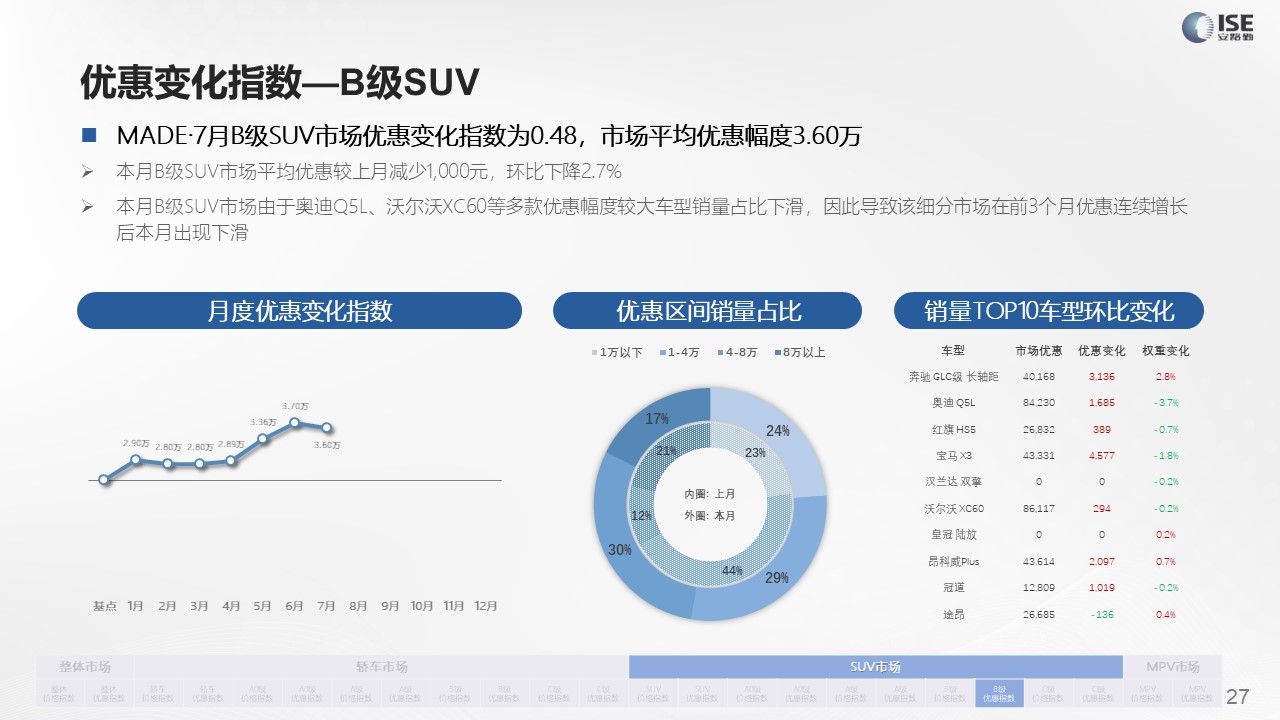1280x720 pixels.
Task: Select the 沃尔沃 XC60 row name
Action: (x=953, y=509)
